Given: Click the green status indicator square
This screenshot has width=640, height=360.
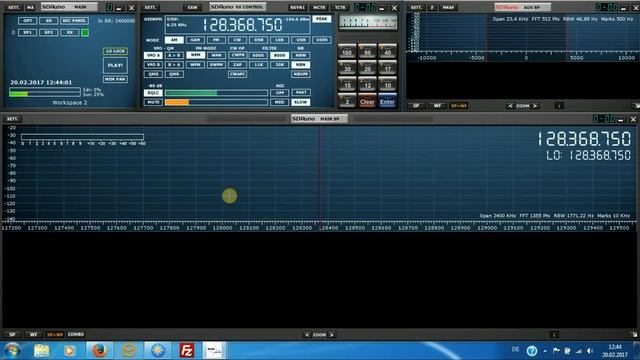Looking at the screenshot, I should click(85, 33).
